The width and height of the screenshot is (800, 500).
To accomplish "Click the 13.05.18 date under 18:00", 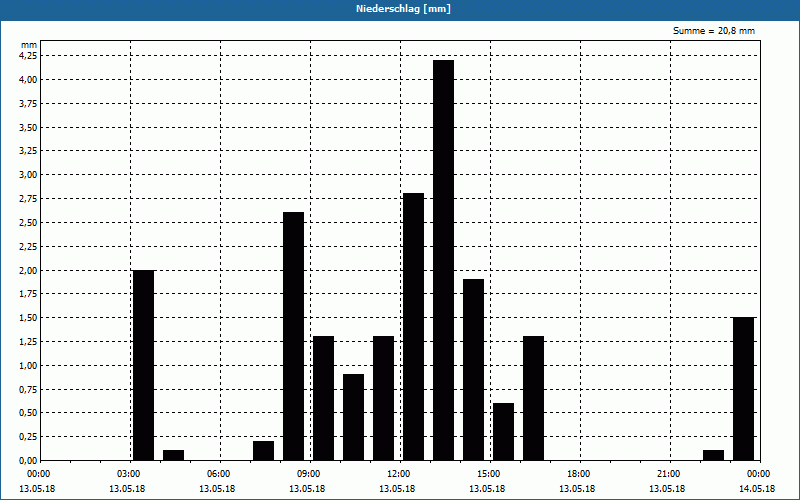I will pyautogui.click(x=577, y=489).
